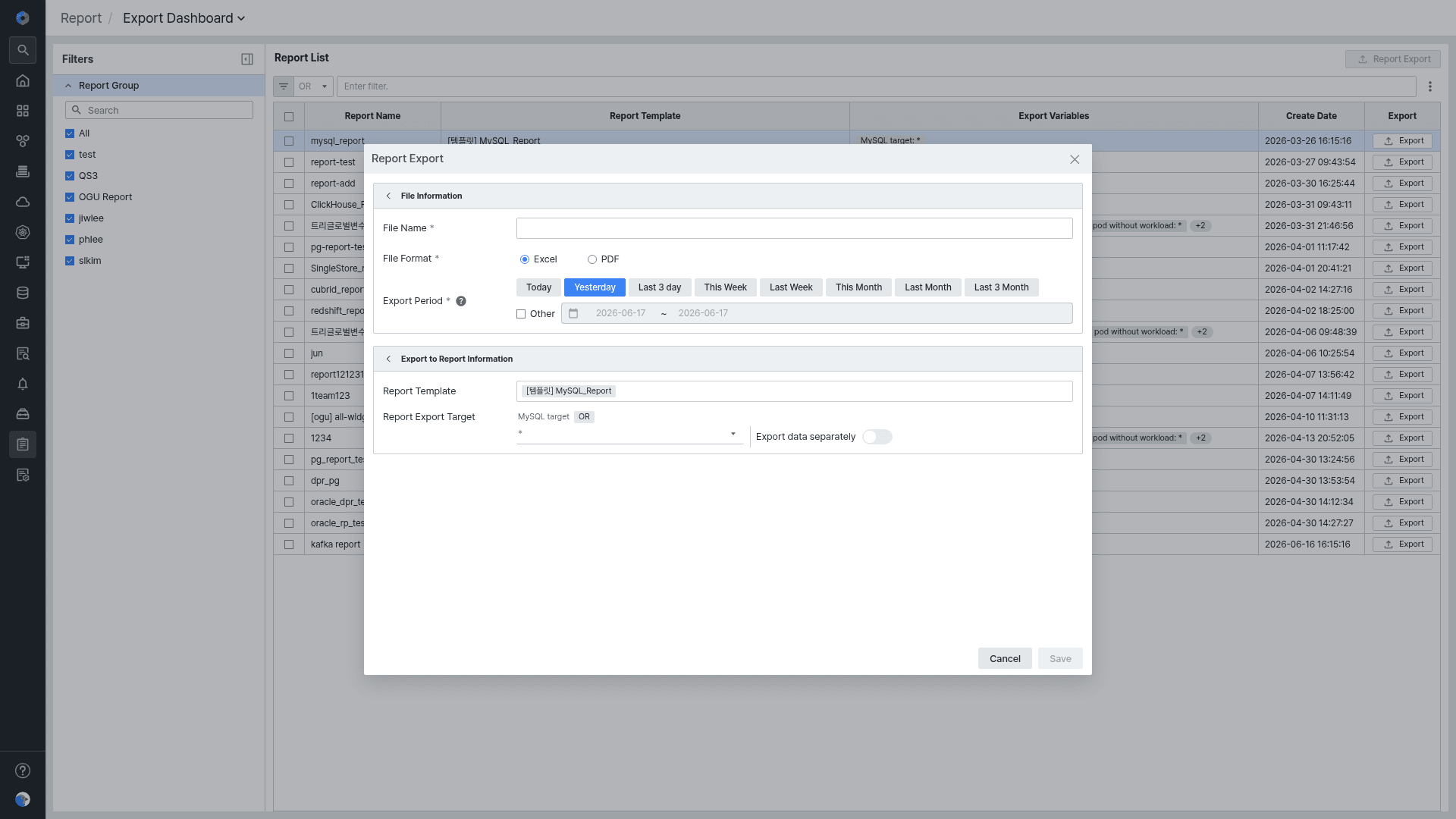Go to home icon in sidebar
The height and width of the screenshot is (819, 1456).
[x=23, y=80]
